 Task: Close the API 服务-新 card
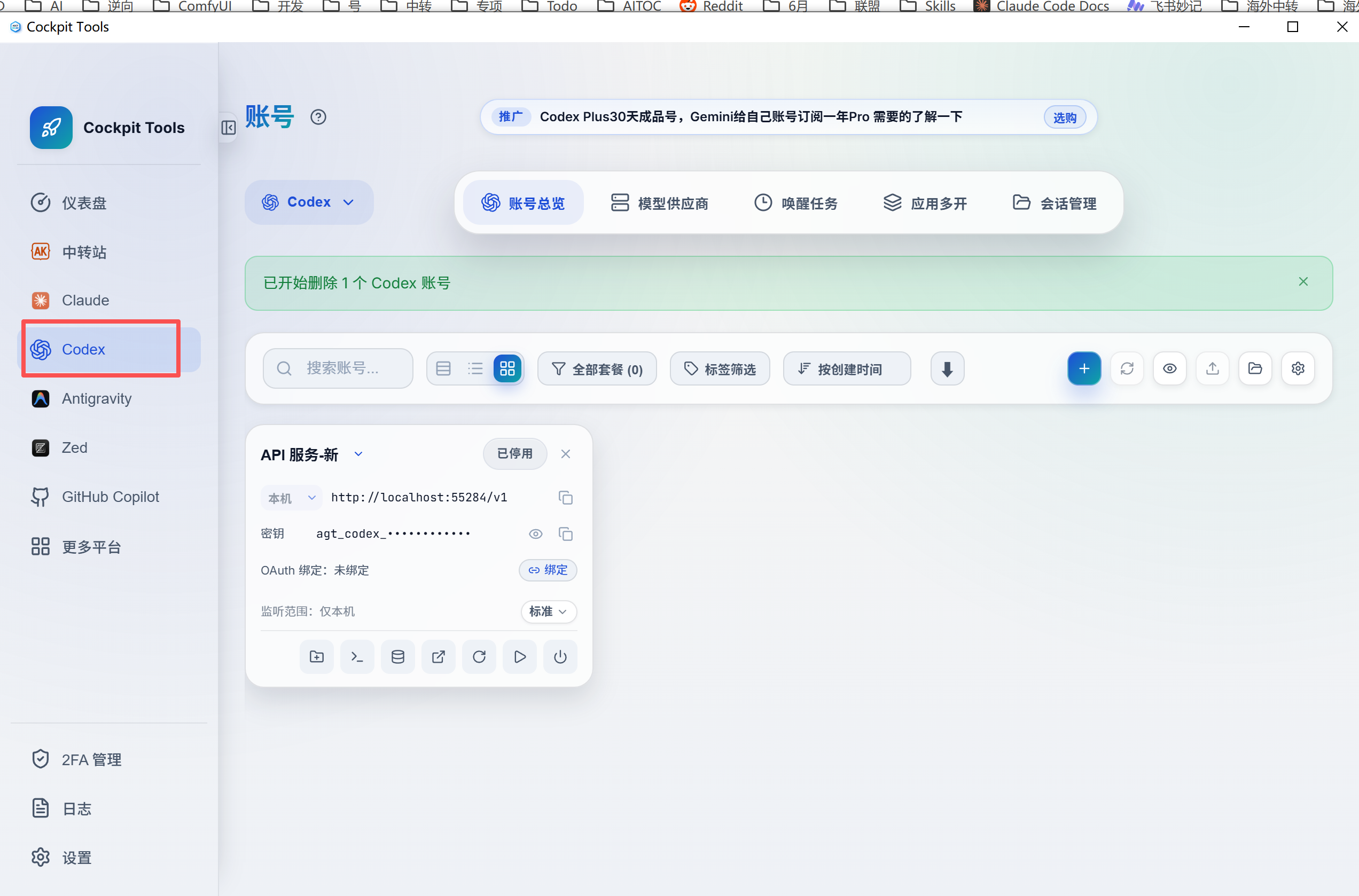tap(565, 454)
